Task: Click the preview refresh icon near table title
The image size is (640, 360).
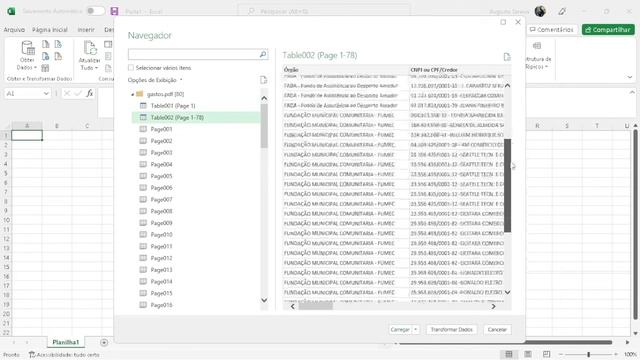Action: pos(507,57)
